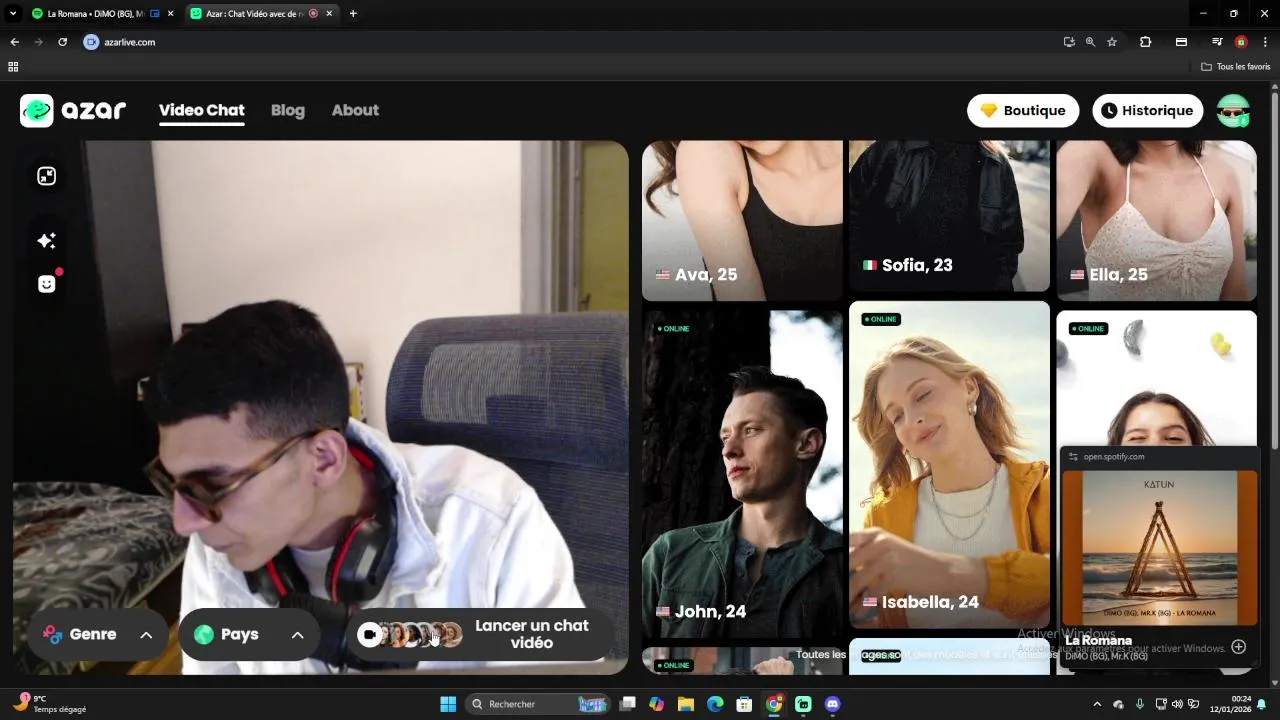Switch to the Video Chat tab

click(201, 110)
